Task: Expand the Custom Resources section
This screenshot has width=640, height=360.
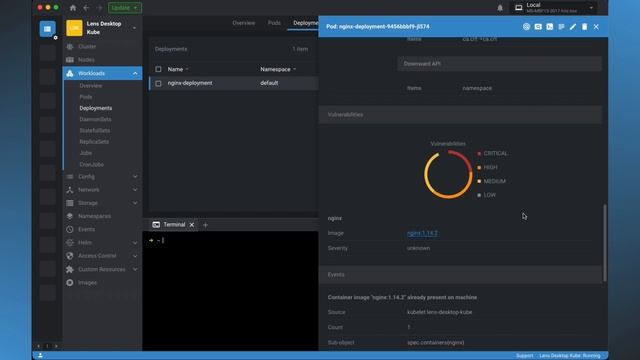Action: (x=135, y=269)
